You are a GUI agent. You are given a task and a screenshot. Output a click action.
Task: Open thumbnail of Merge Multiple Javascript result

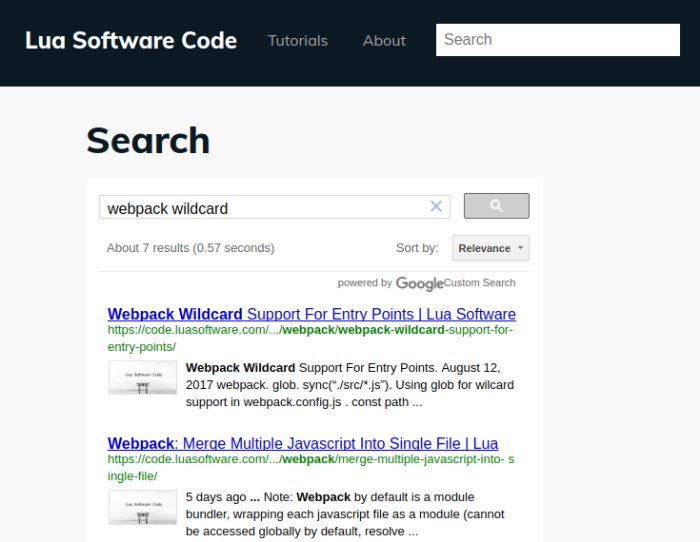click(142, 507)
